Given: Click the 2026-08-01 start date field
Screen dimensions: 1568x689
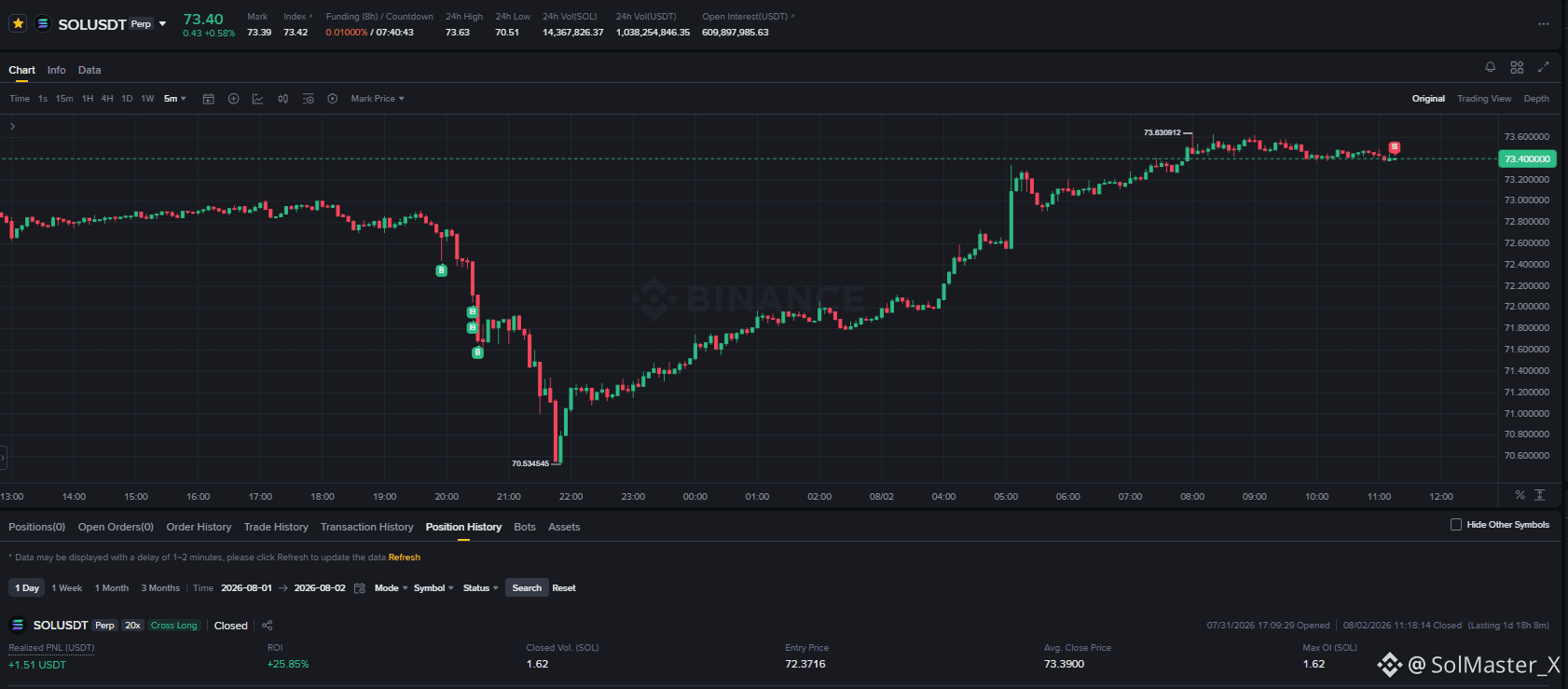Looking at the screenshot, I should click(246, 588).
